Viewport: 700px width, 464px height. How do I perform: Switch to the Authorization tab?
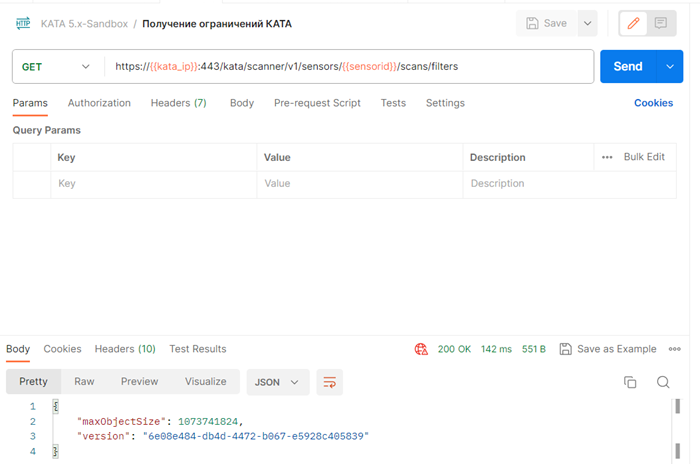pos(99,103)
